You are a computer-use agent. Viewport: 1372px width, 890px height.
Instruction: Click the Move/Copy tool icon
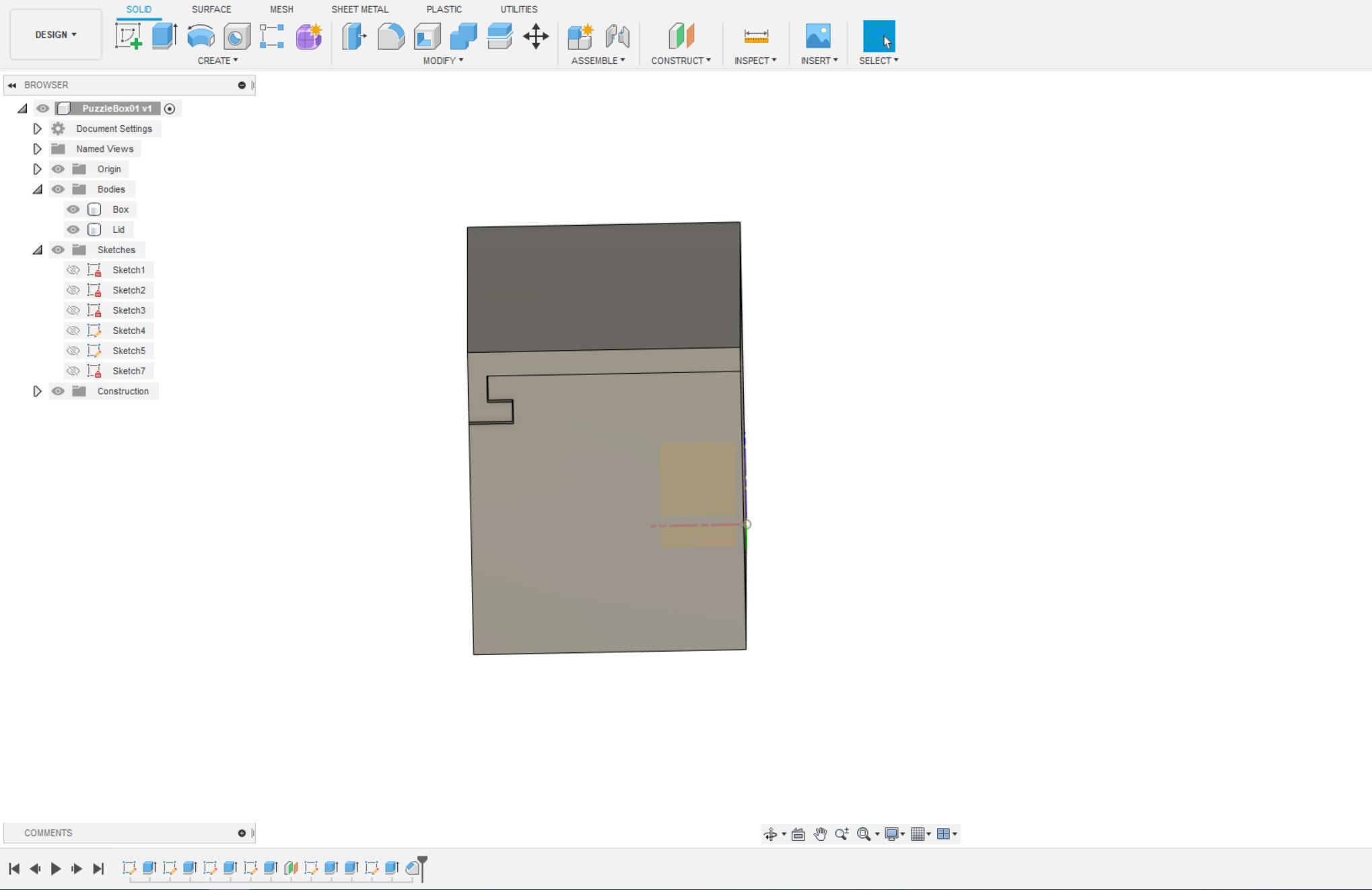pos(536,36)
